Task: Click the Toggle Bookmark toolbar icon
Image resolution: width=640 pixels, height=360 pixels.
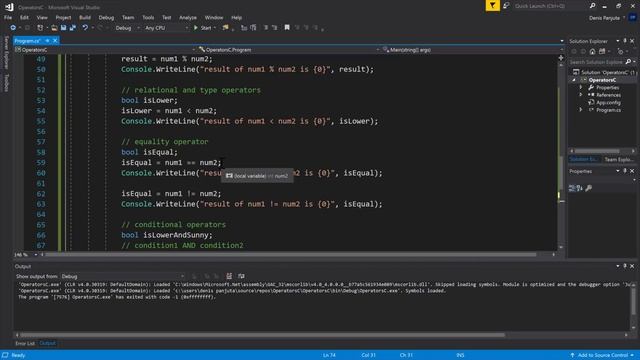Action: 287,28
